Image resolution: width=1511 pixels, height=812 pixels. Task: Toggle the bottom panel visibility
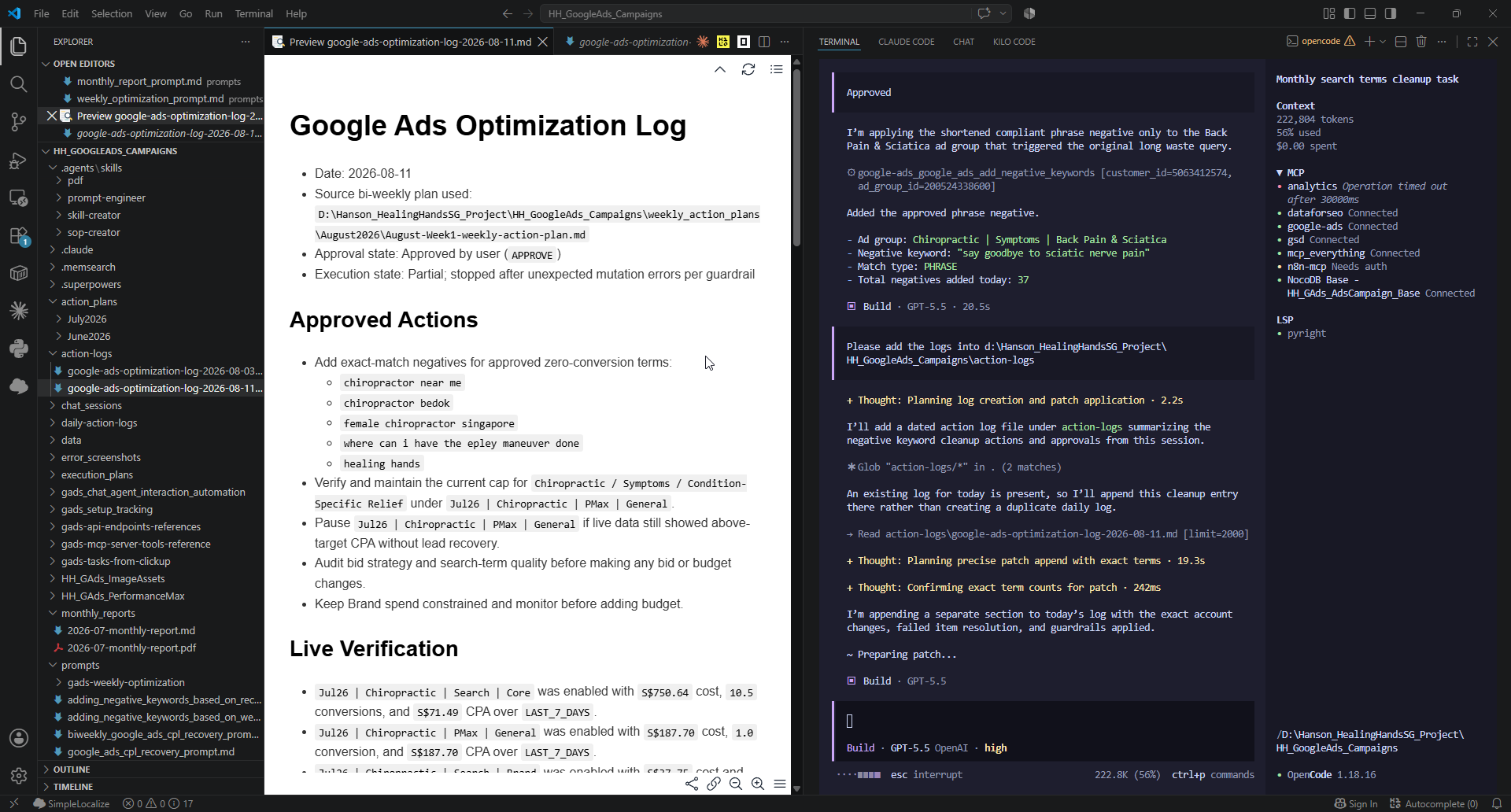(x=1370, y=13)
